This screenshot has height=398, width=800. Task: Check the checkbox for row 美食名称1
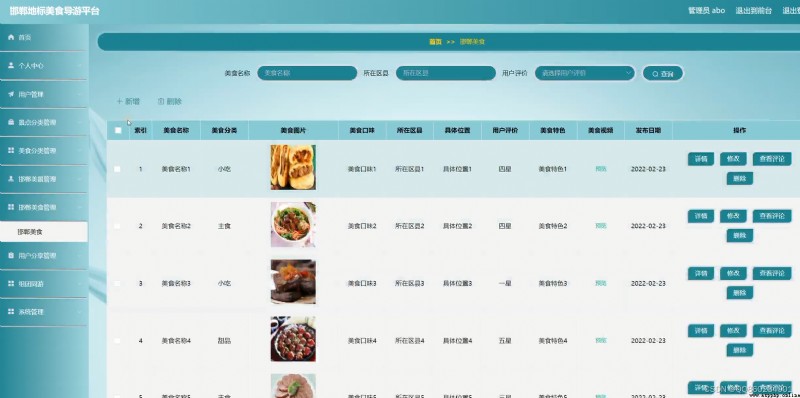[x=117, y=169]
